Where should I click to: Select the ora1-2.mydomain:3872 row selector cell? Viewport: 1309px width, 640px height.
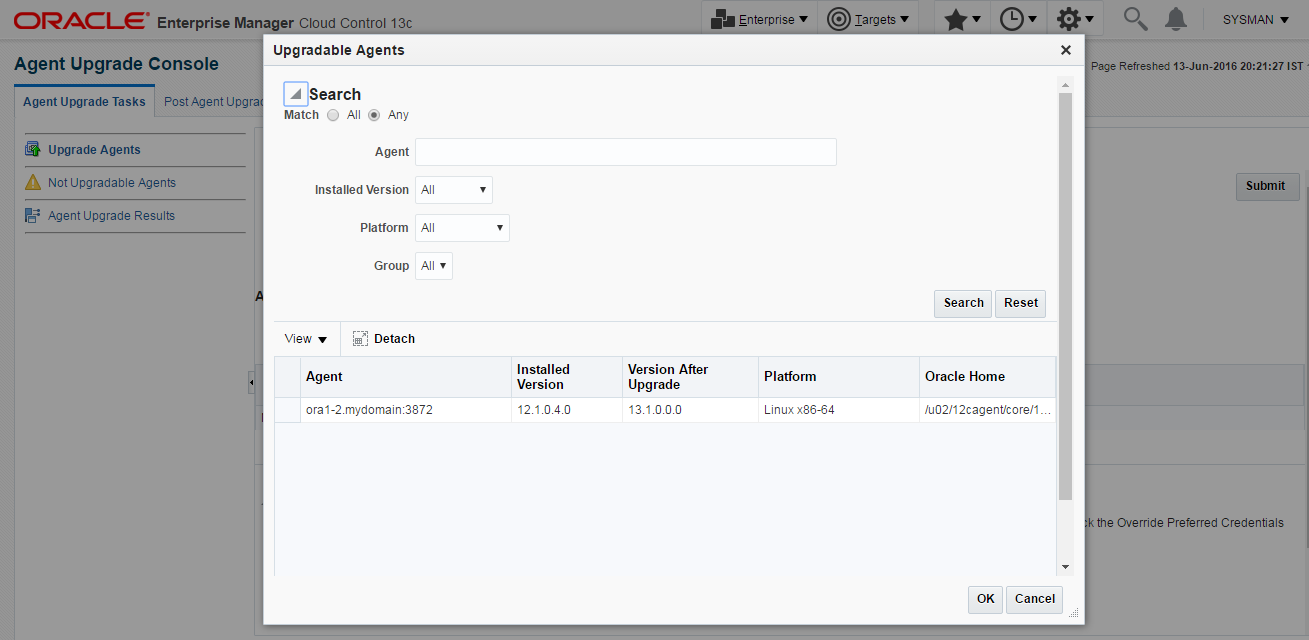[x=288, y=410]
